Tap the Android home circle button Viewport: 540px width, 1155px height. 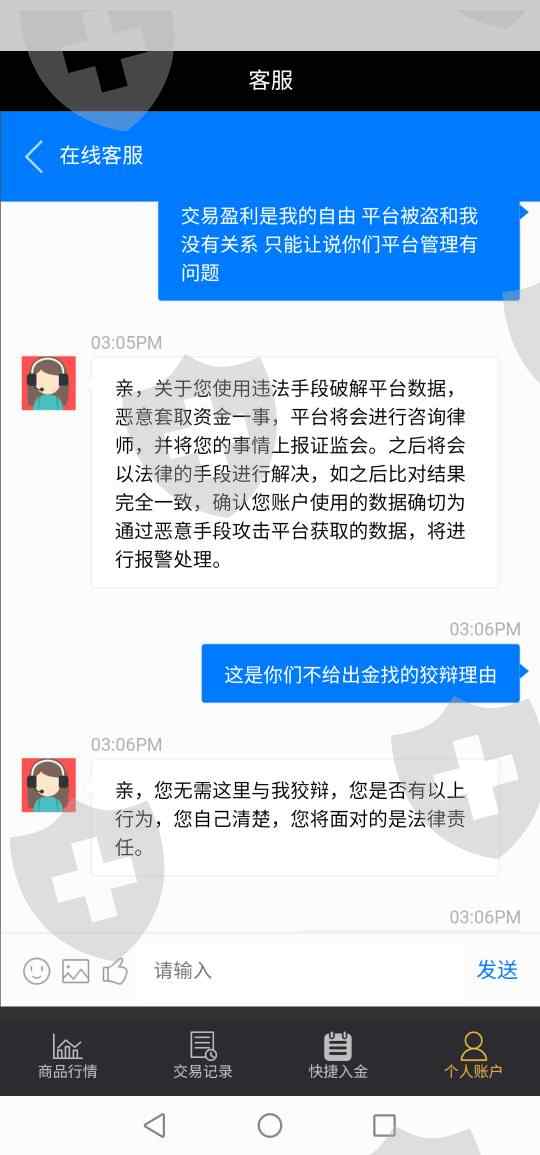[x=270, y=1125]
